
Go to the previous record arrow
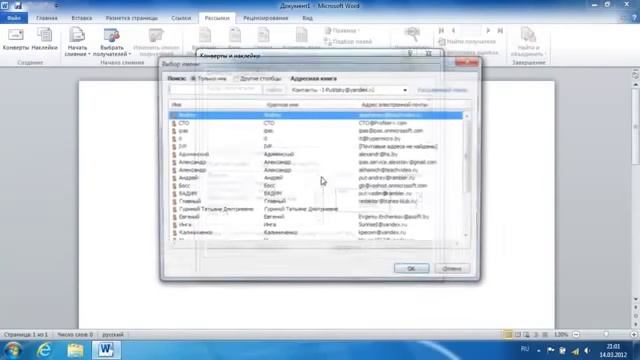pyautogui.click(x=453, y=31)
